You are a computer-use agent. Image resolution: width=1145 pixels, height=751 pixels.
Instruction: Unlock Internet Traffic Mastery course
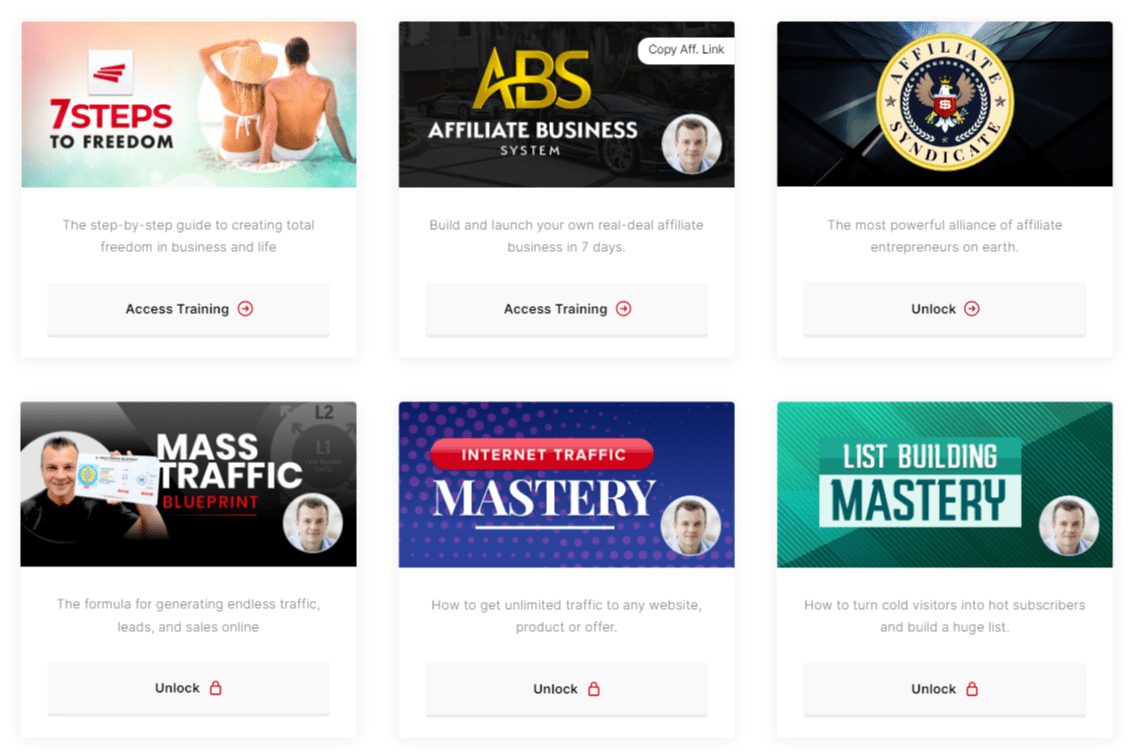pos(567,689)
